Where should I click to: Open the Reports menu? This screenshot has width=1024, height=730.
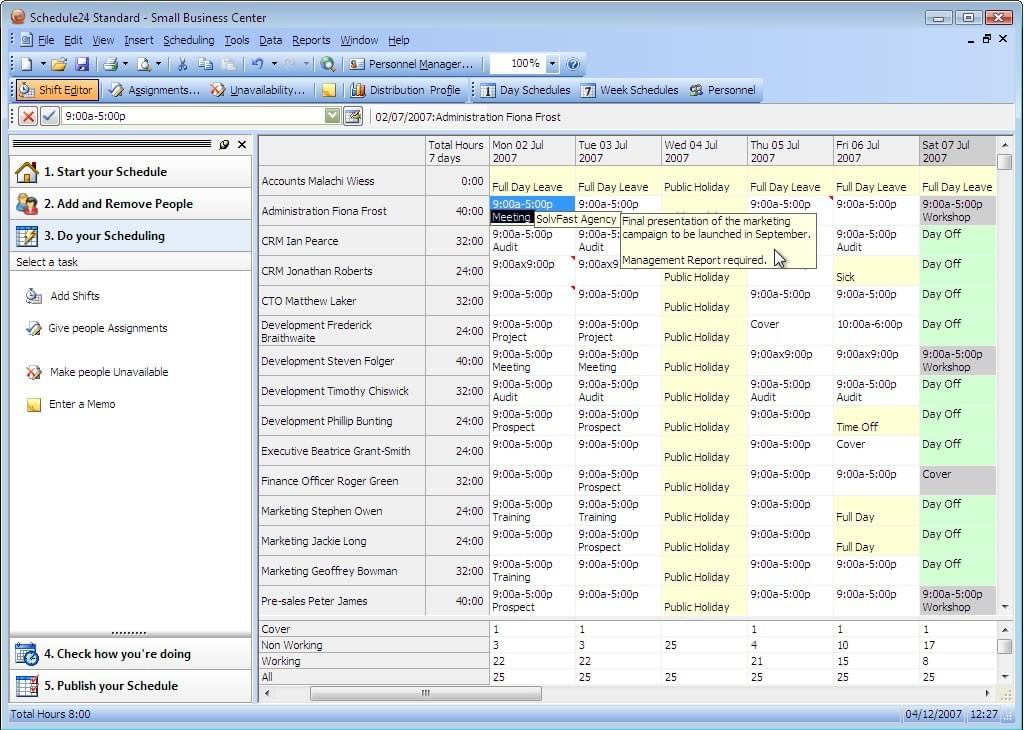point(311,40)
